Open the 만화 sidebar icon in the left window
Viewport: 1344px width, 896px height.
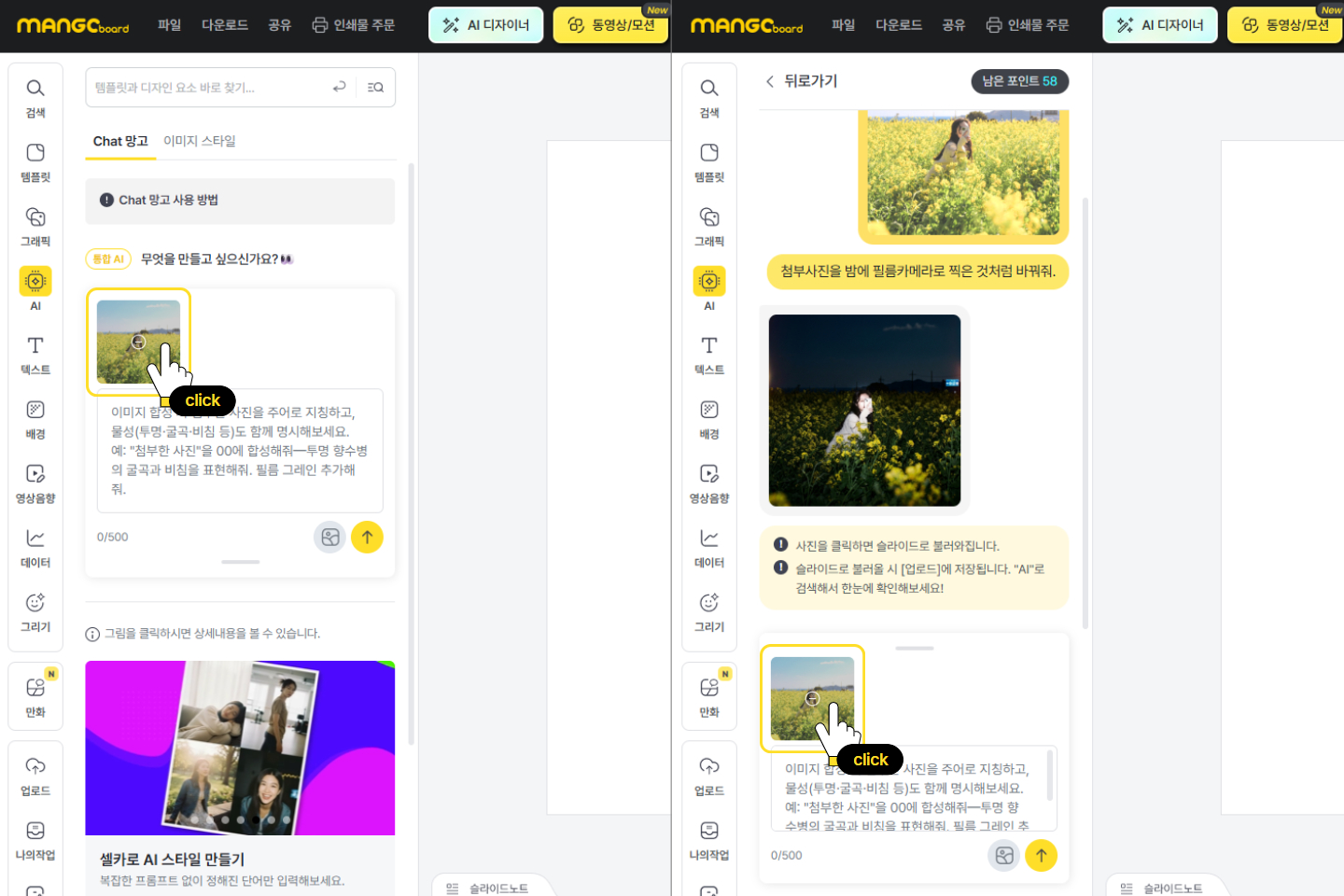pyautogui.click(x=35, y=695)
